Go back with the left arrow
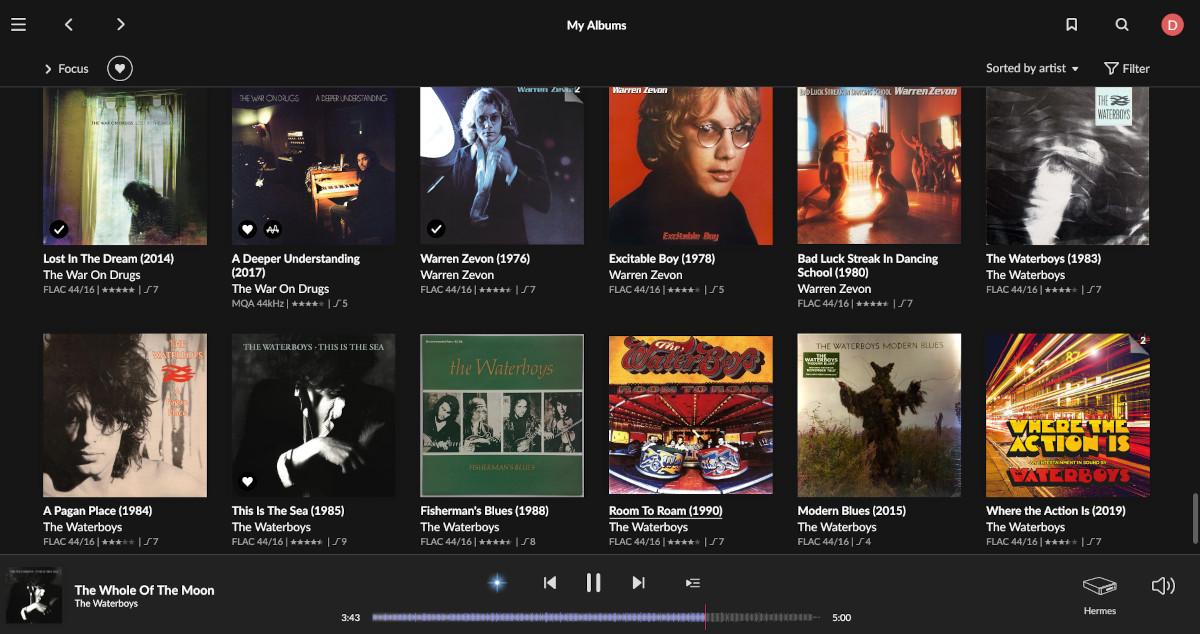 coord(68,25)
